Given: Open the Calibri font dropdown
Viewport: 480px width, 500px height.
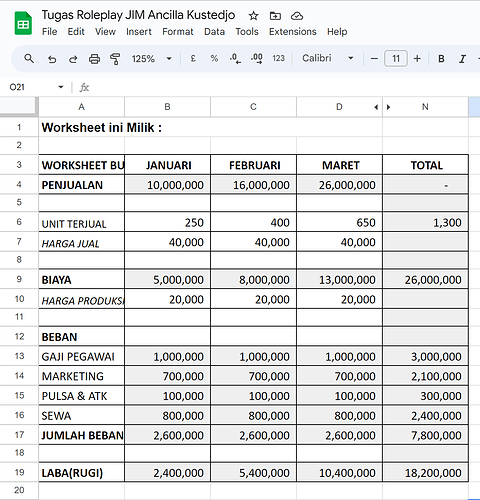Looking at the screenshot, I should (x=328, y=58).
